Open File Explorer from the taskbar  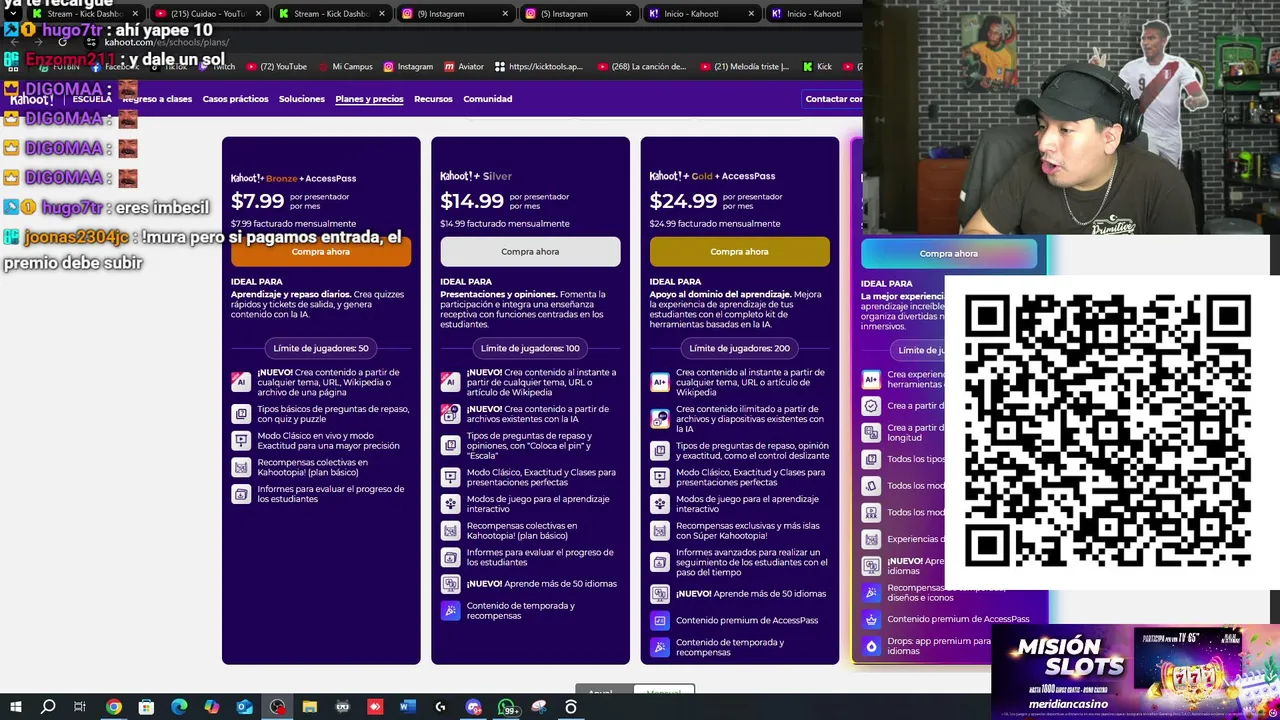click(x=310, y=707)
